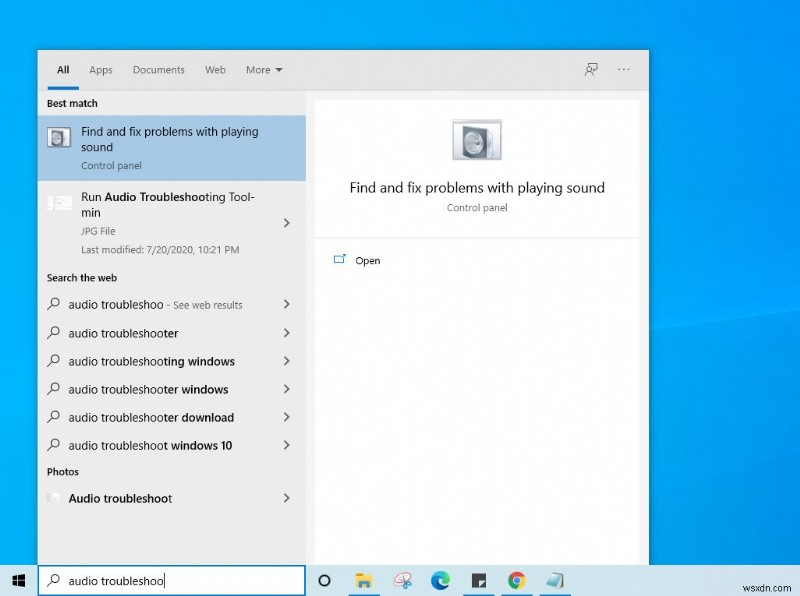Click the Windows Start button
Viewport: 800px width, 596px height.
click(17, 580)
